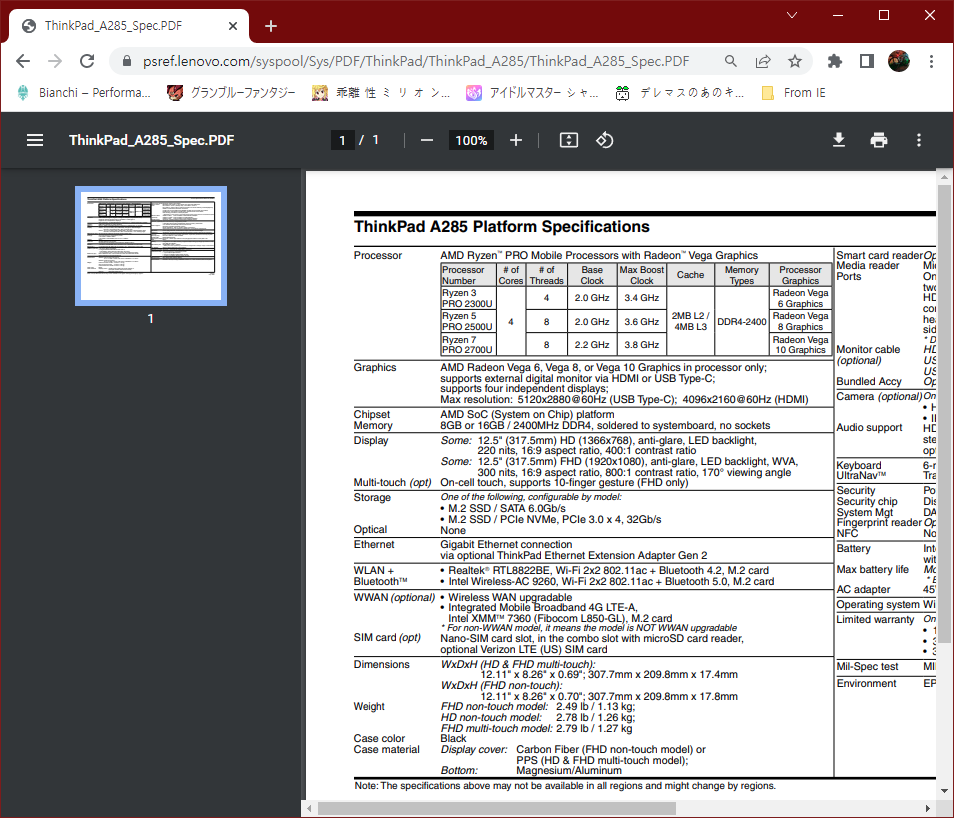
Task: Share this page using the share icon
Action: [x=763, y=61]
